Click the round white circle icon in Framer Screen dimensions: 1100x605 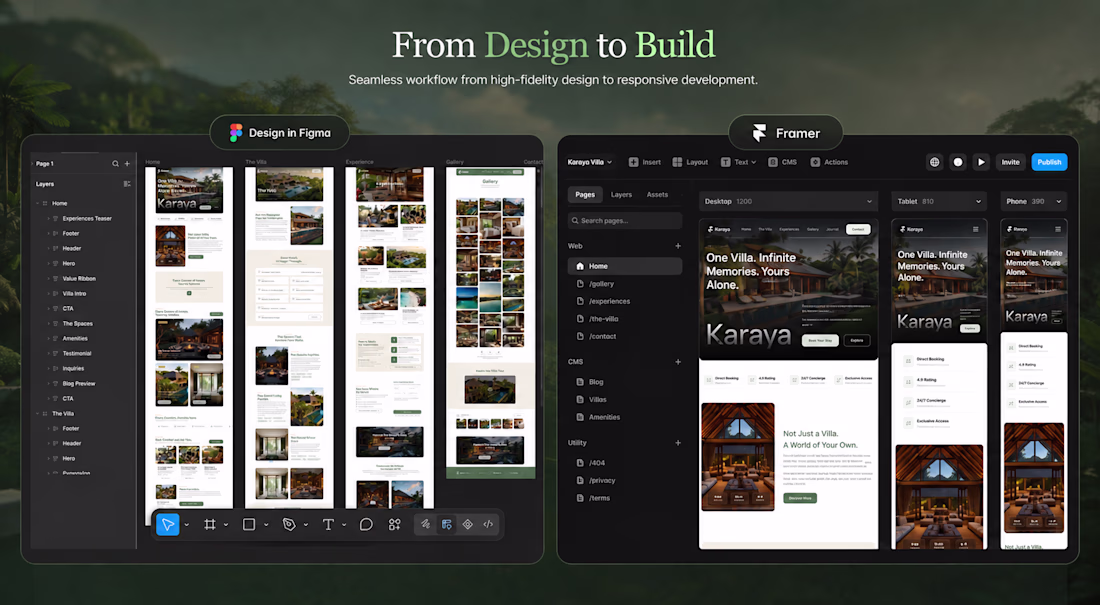point(958,162)
